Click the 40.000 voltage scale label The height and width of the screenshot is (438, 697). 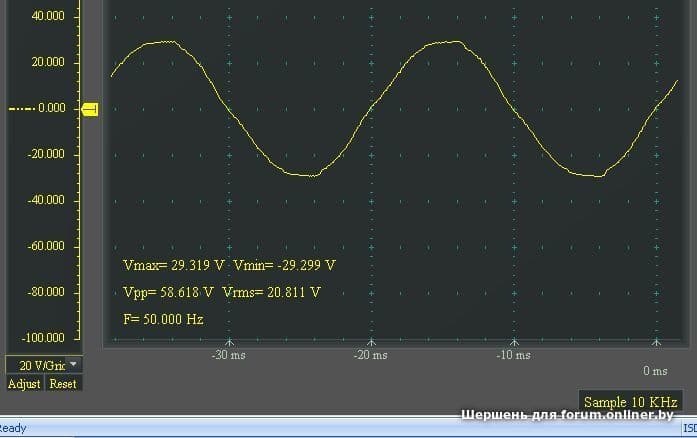[x=48, y=16]
